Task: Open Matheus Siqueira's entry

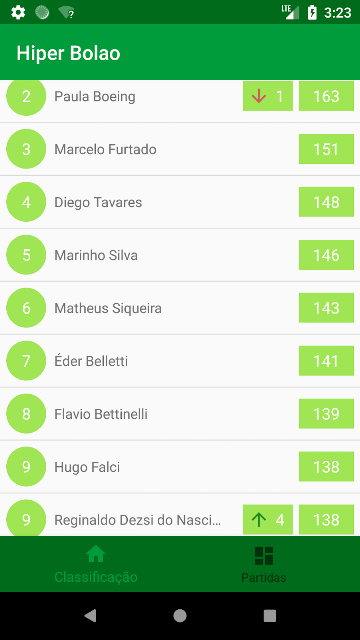Action: tap(180, 308)
